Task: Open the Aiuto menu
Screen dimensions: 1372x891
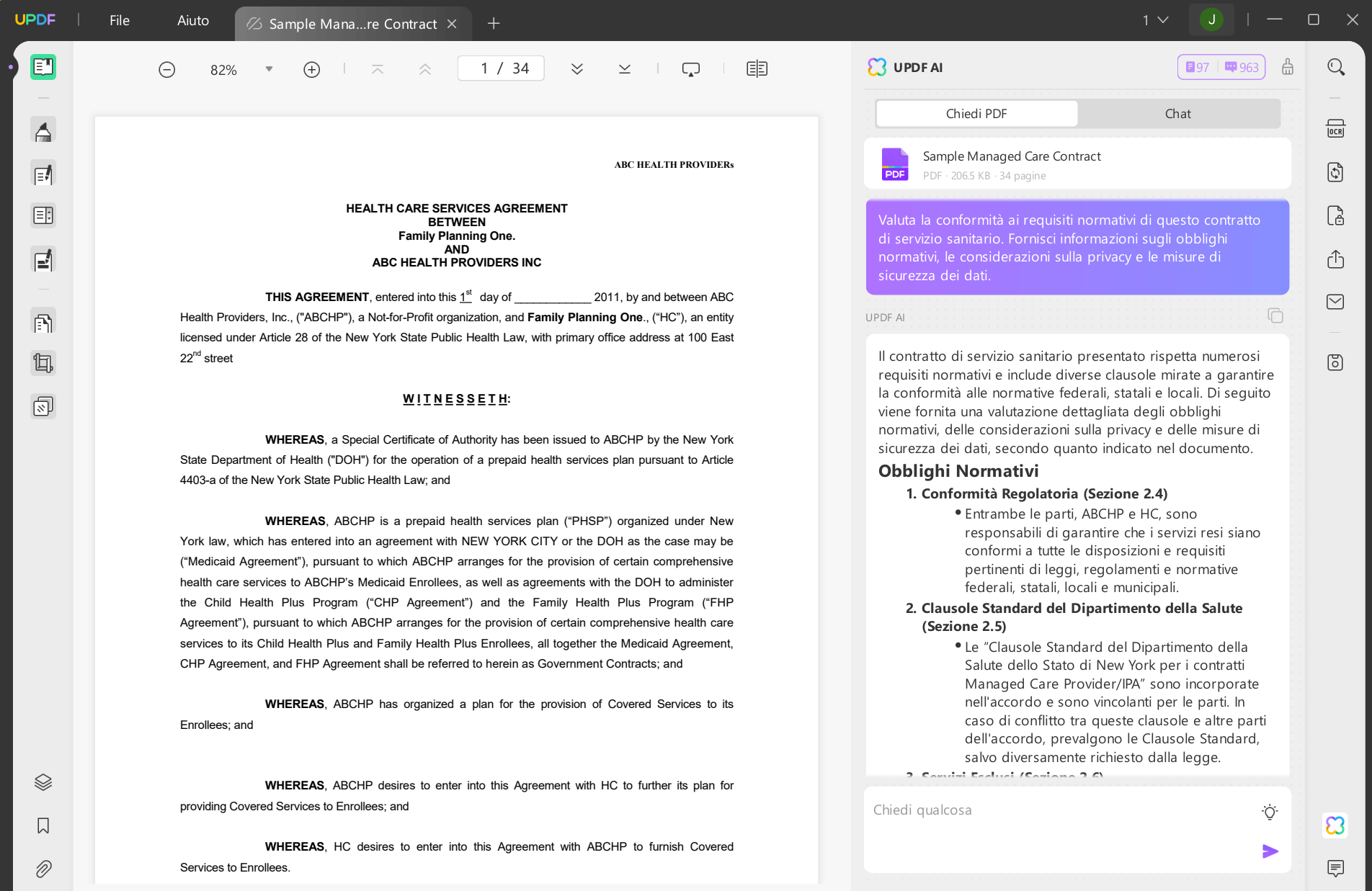Action: tap(193, 20)
